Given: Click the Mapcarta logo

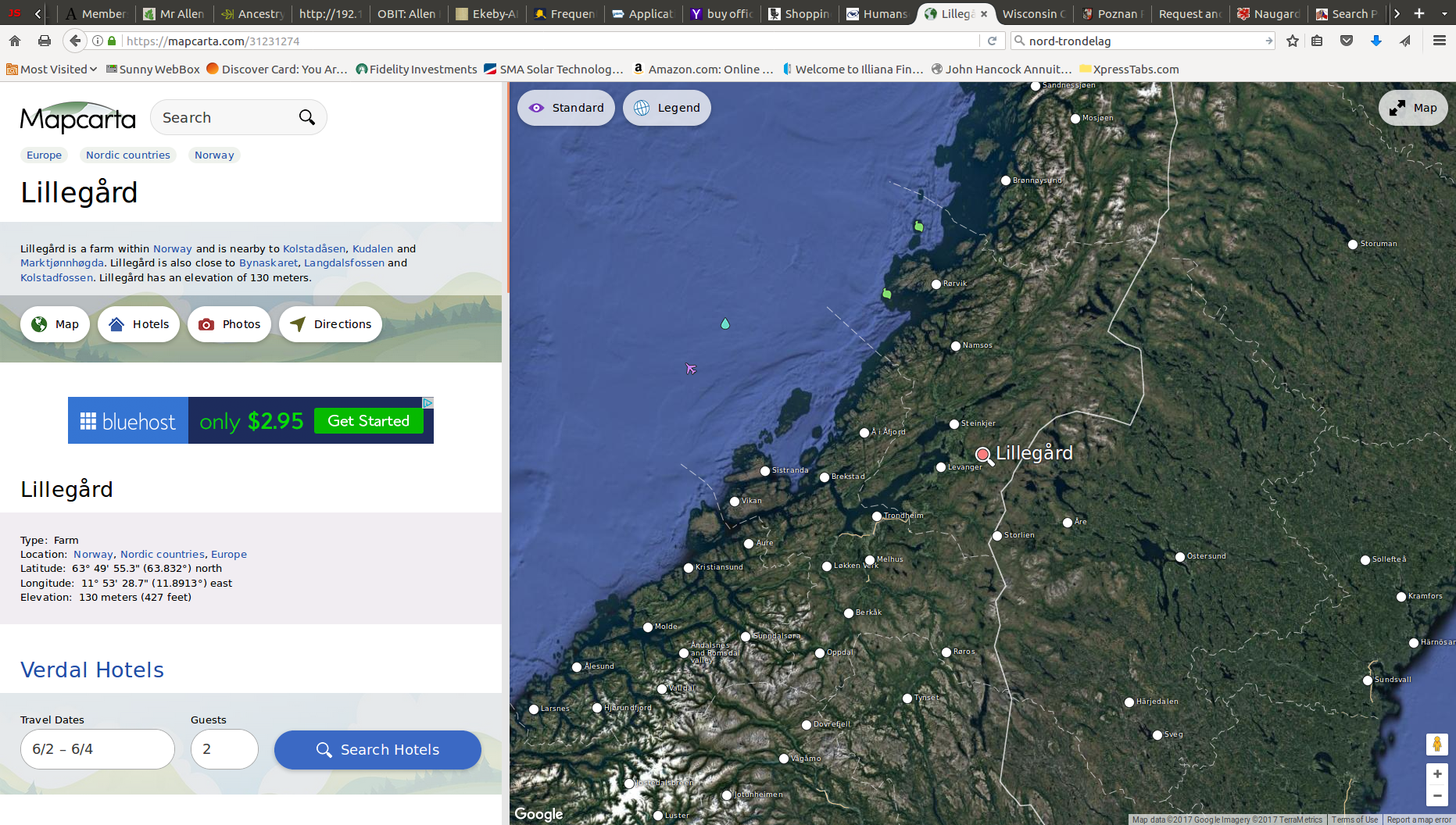Looking at the screenshot, I should tap(77, 118).
